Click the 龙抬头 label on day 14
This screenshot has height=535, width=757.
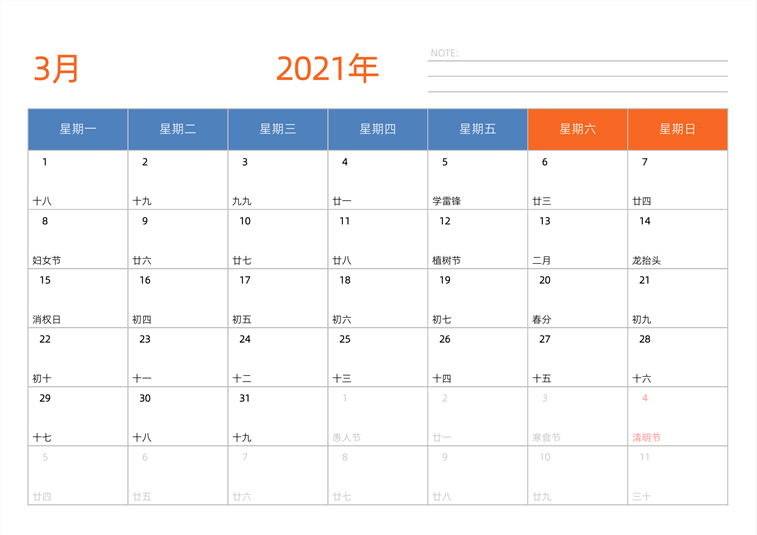pyautogui.click(x=646, y=261)
